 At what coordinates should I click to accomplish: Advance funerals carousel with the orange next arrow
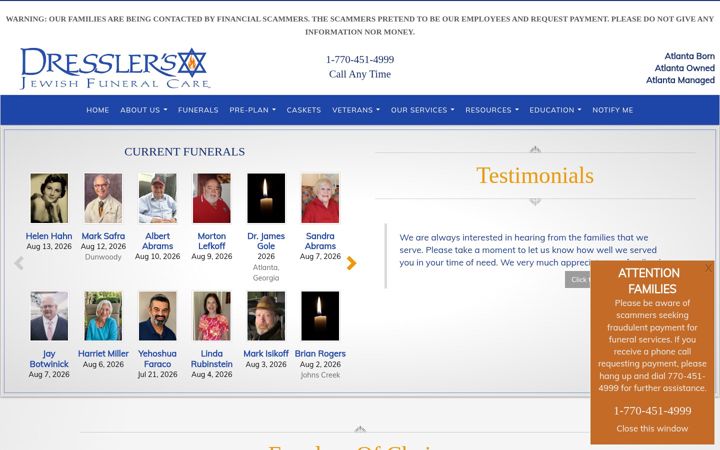[351, 263]
